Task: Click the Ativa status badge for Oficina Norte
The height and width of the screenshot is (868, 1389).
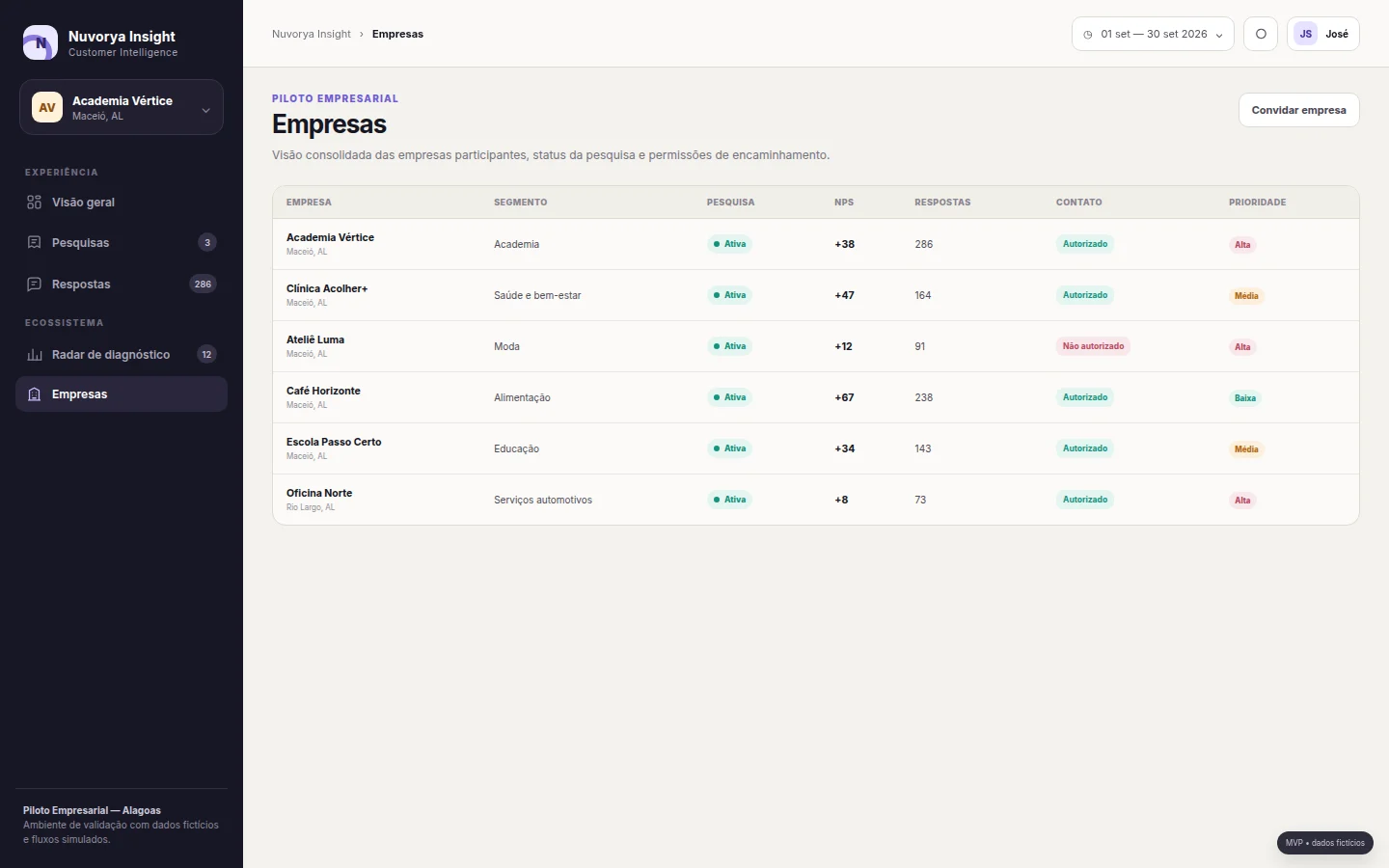Action: (729, 500)
